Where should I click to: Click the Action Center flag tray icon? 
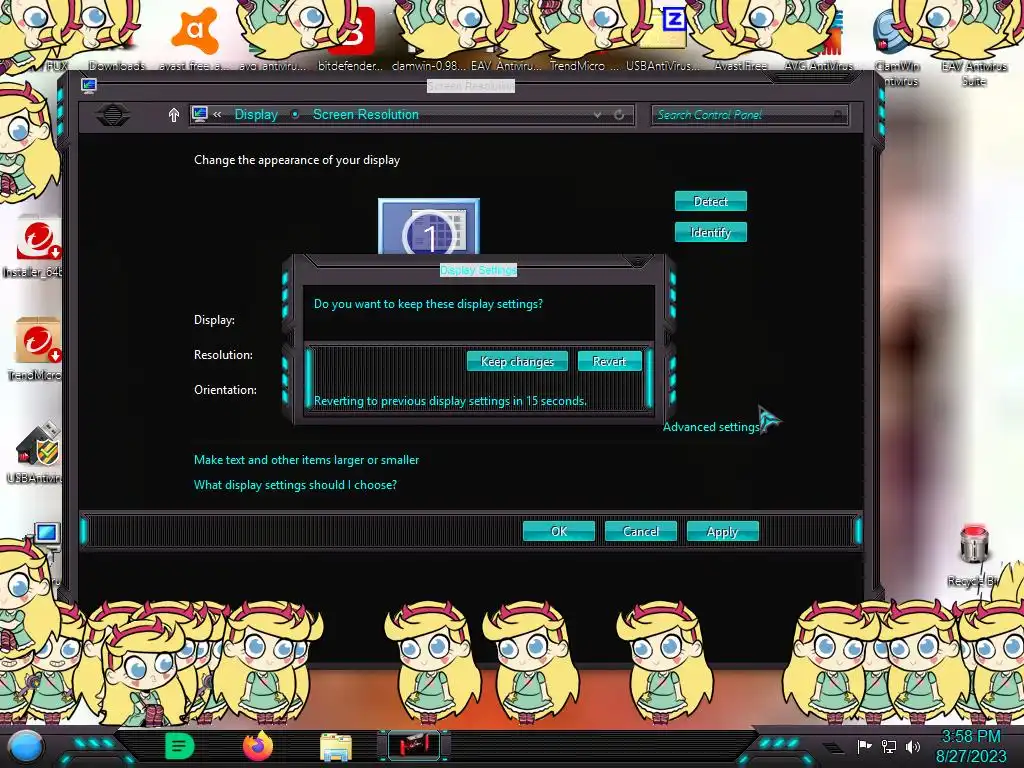coord(864,746)
